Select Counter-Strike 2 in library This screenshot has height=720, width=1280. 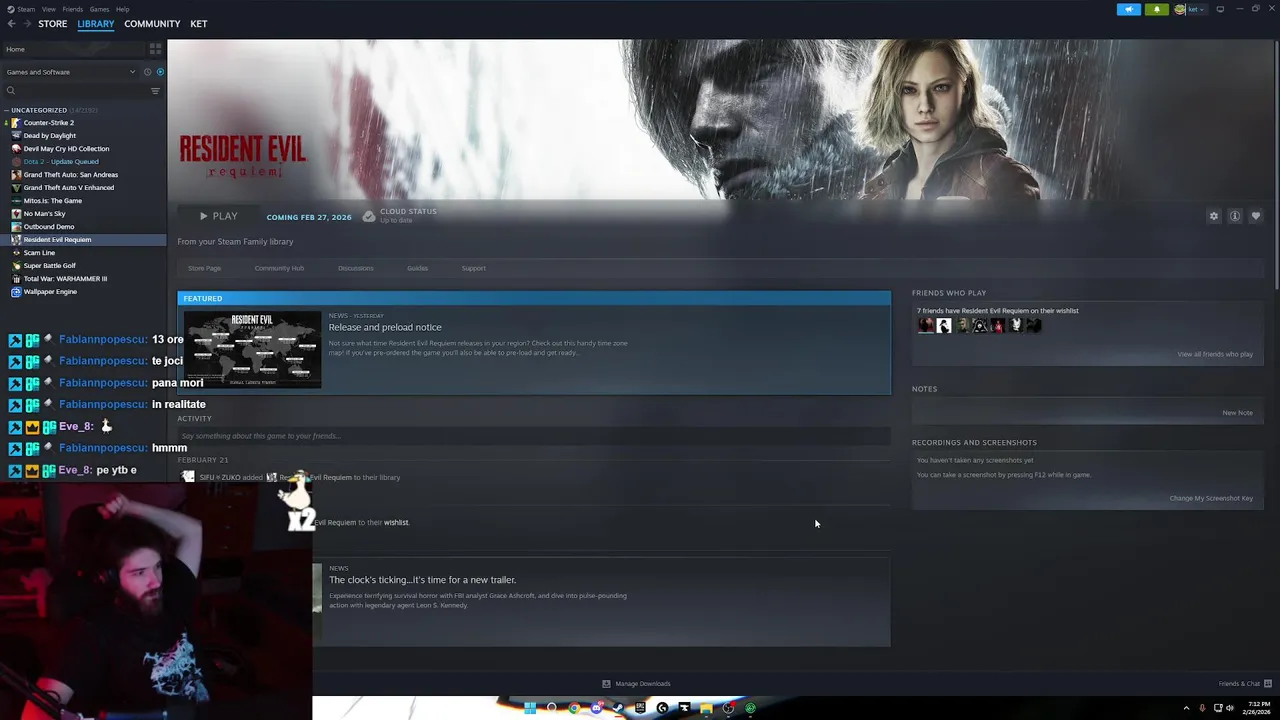pos(48,122)
